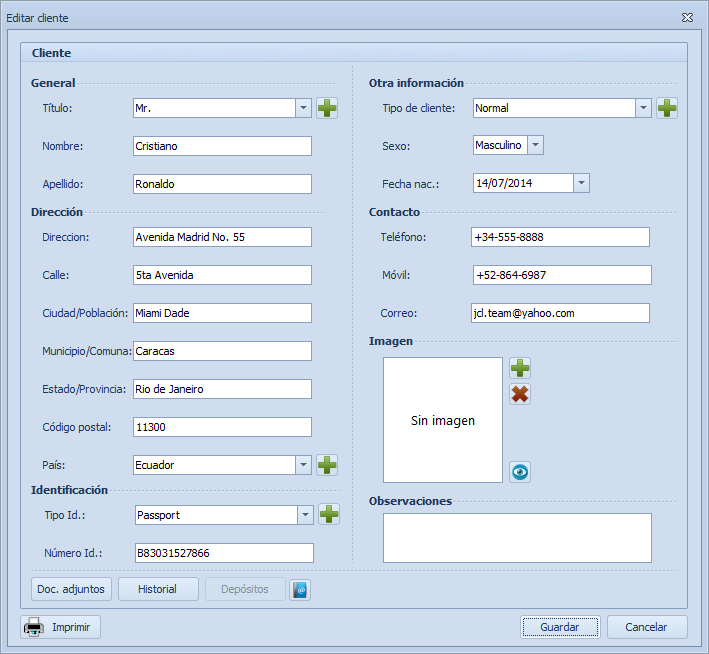Expand the Tipo Id. dropdown
709x654 pixels.
306,515
